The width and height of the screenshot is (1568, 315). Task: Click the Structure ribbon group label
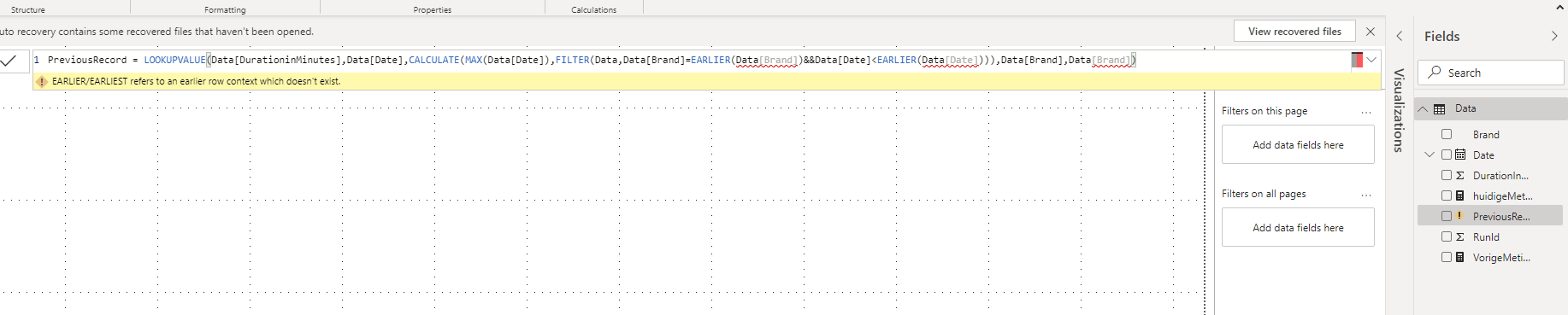(28, 10)
